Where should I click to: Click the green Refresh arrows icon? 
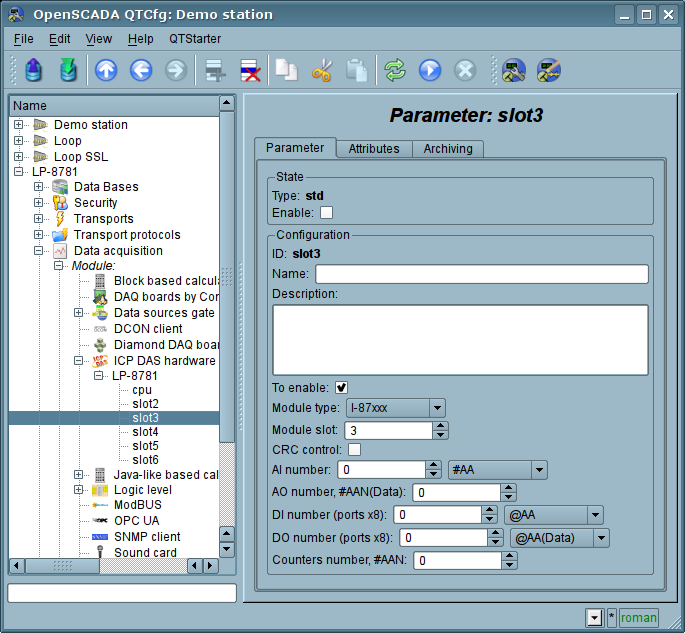[396, 70]
